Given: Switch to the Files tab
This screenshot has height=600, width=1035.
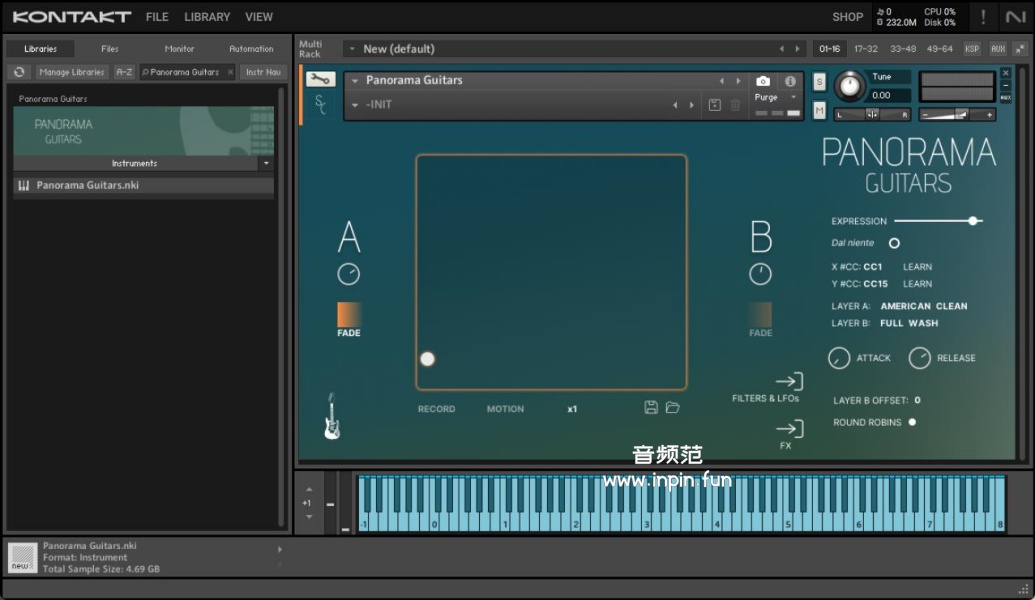Looking at the screenshot, I should [110, 49].
